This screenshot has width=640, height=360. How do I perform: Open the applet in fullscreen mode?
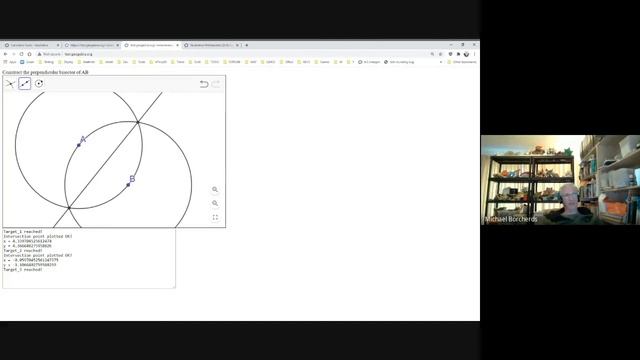[215, 217]
